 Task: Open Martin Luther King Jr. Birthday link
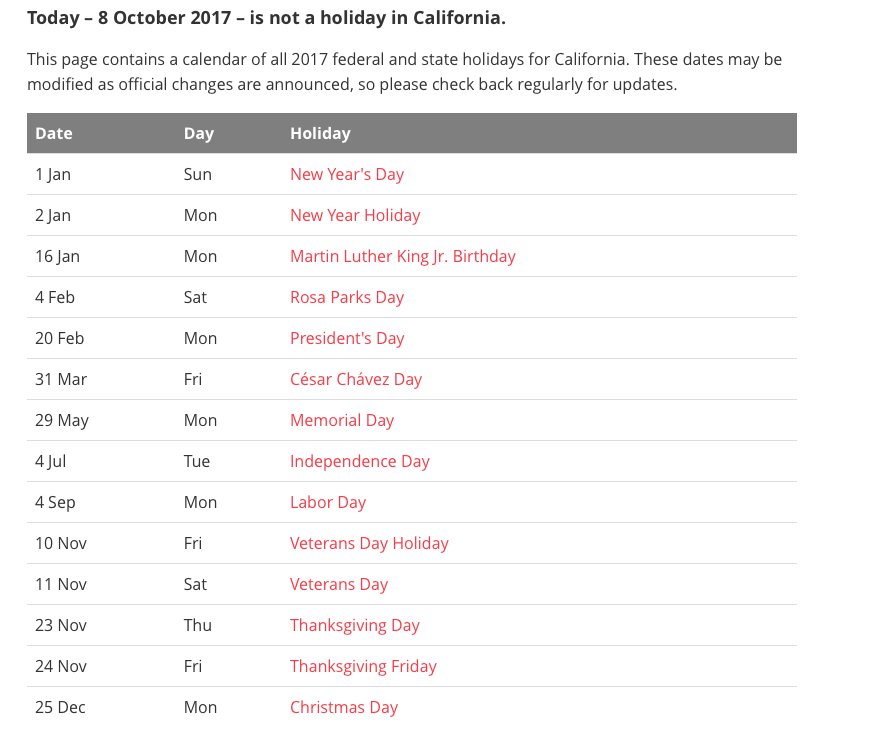pyautogui.click(x=403, y=257)
